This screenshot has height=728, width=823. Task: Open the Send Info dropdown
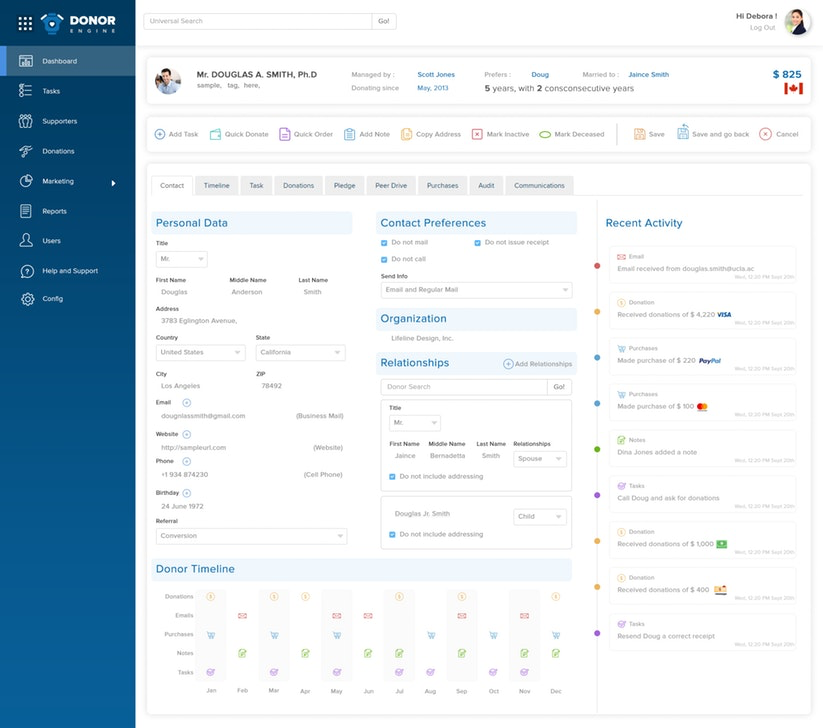pos(476,290)
